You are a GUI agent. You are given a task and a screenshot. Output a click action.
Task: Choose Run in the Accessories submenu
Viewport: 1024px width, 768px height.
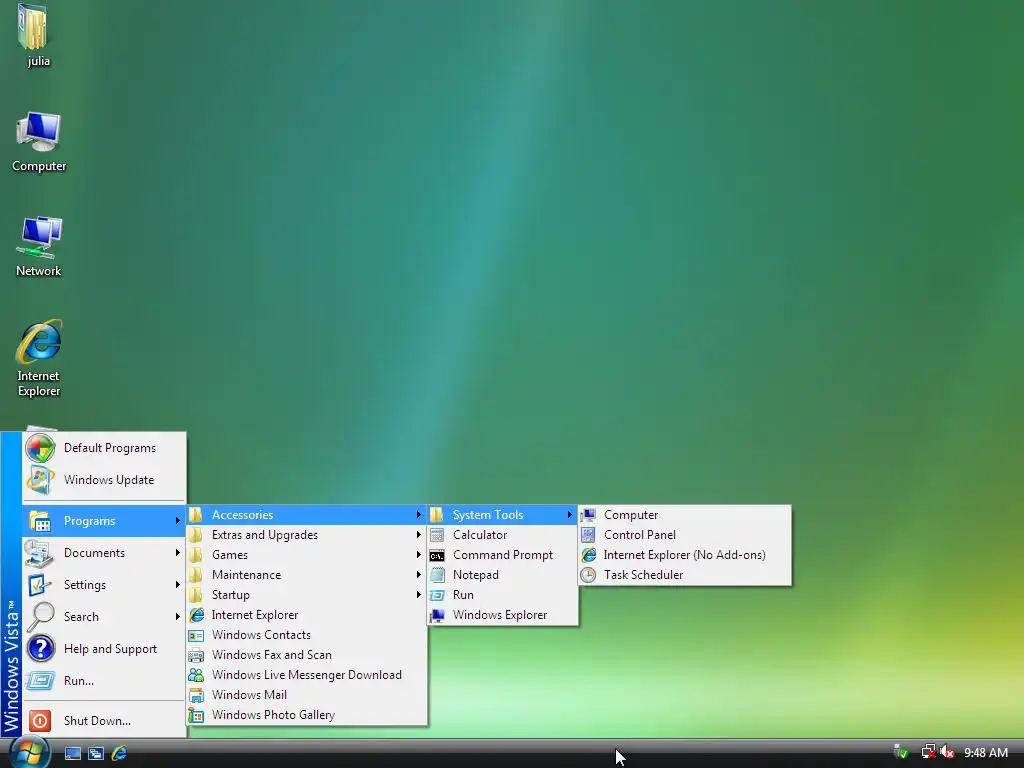click(x=502, y=595)
